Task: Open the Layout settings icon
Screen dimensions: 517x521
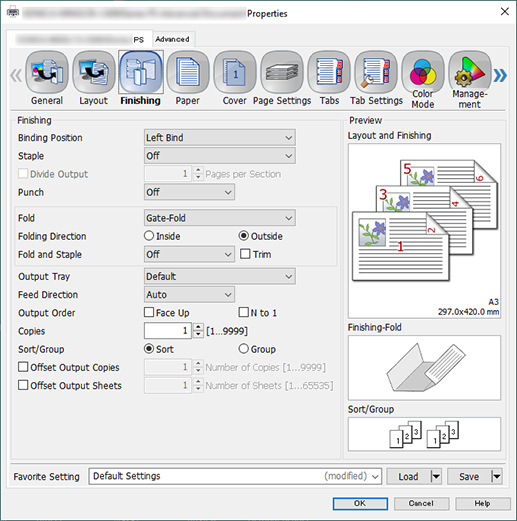Action: pyautogui.click(x=94, y=72)
